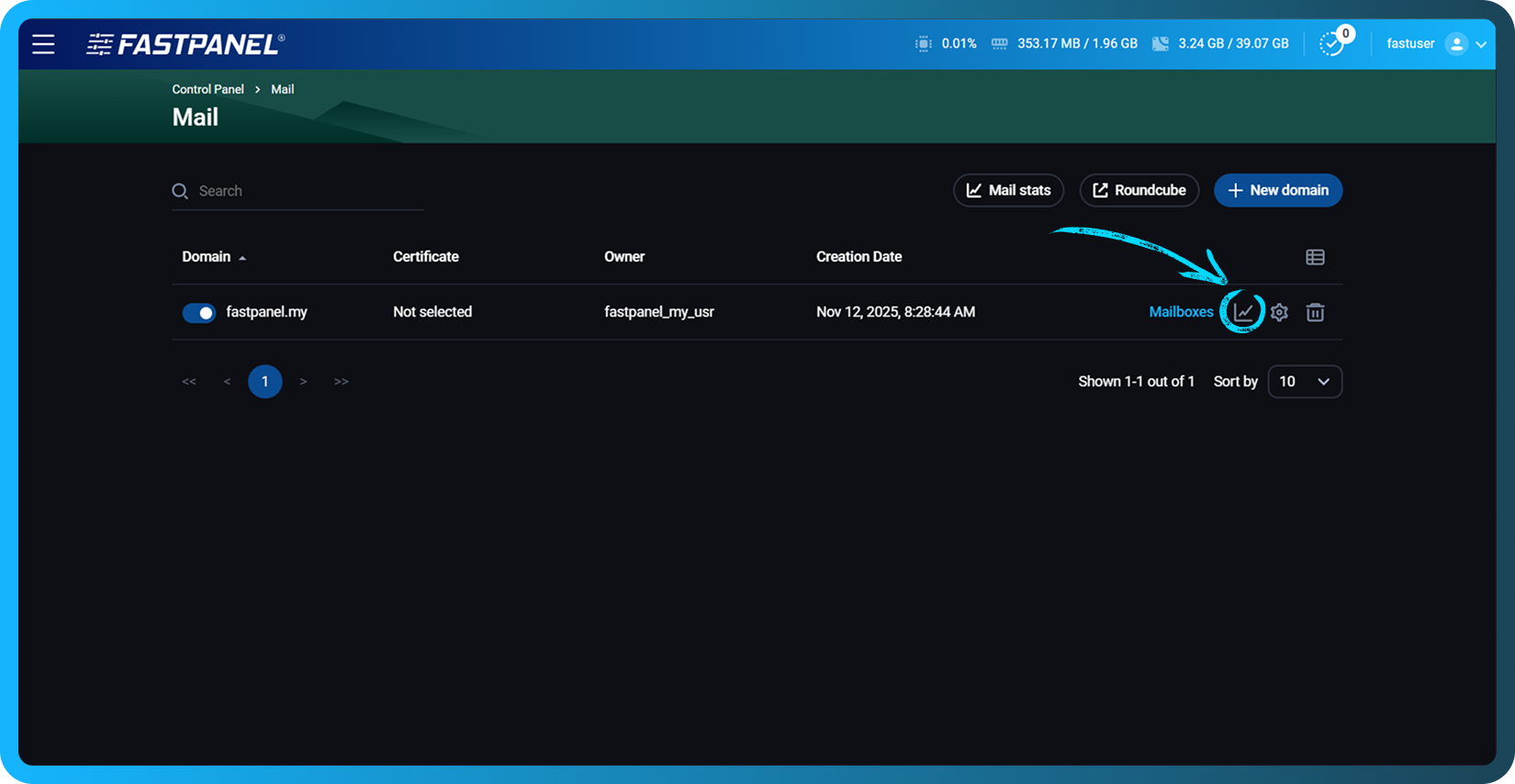The height and width of the screenshot is (784, 1515).
Task: Go to Control Panel breadcrumb
Action: pos(208,89)
